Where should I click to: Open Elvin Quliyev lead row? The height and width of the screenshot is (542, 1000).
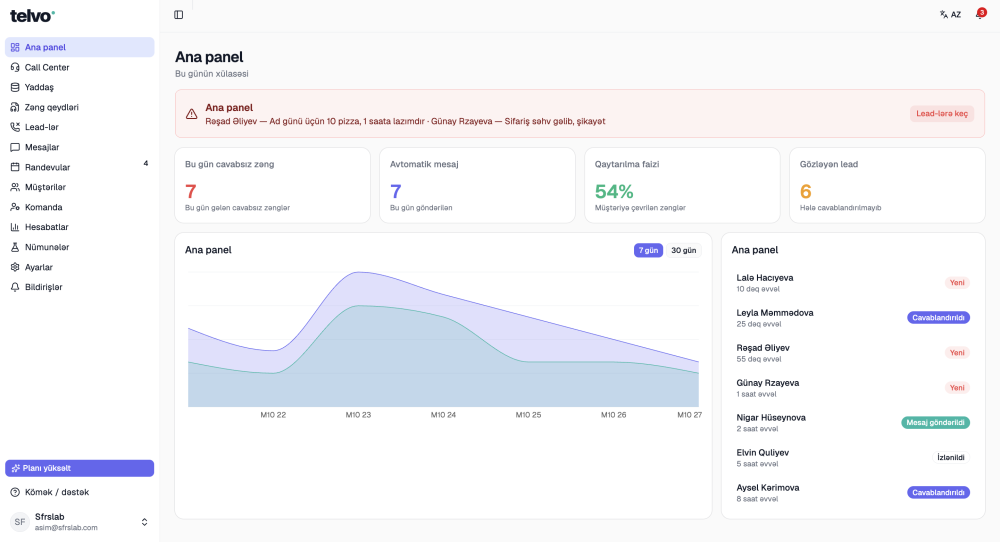pyautogui.click(x=853, y=458)
